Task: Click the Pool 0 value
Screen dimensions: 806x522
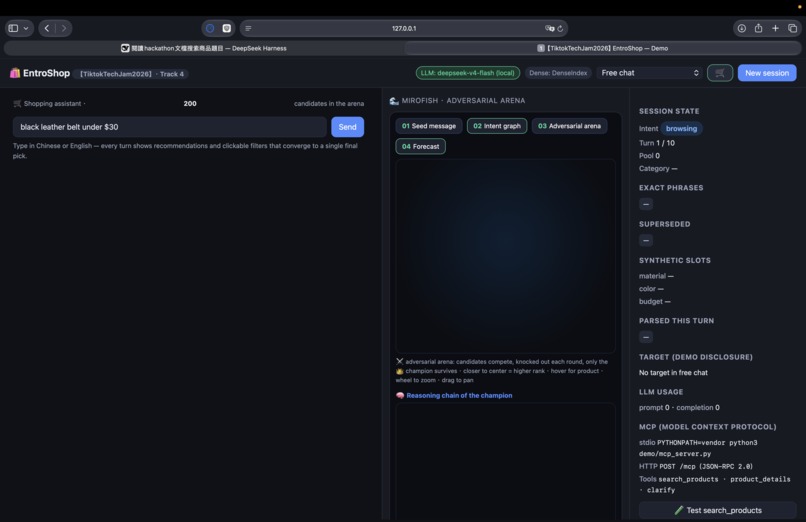Action: pyautogui.click(x=657, y=156)
